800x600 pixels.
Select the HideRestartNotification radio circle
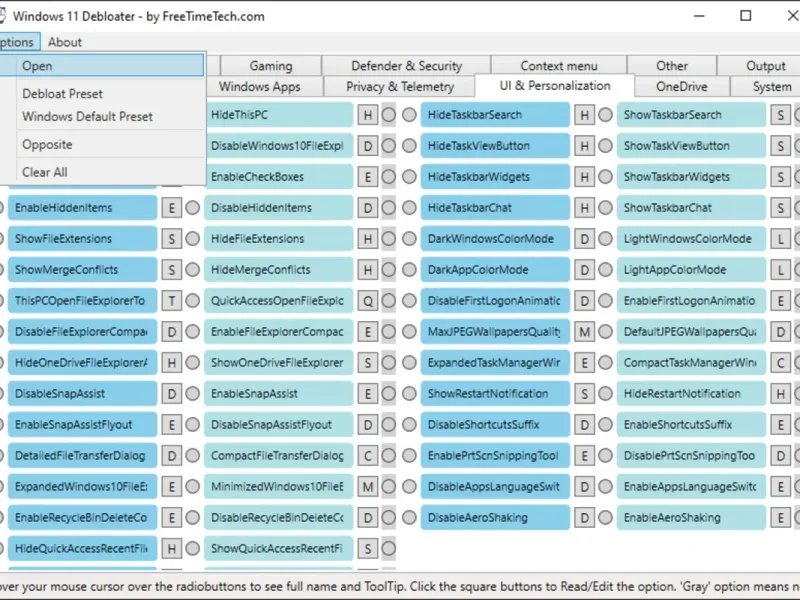606,393
